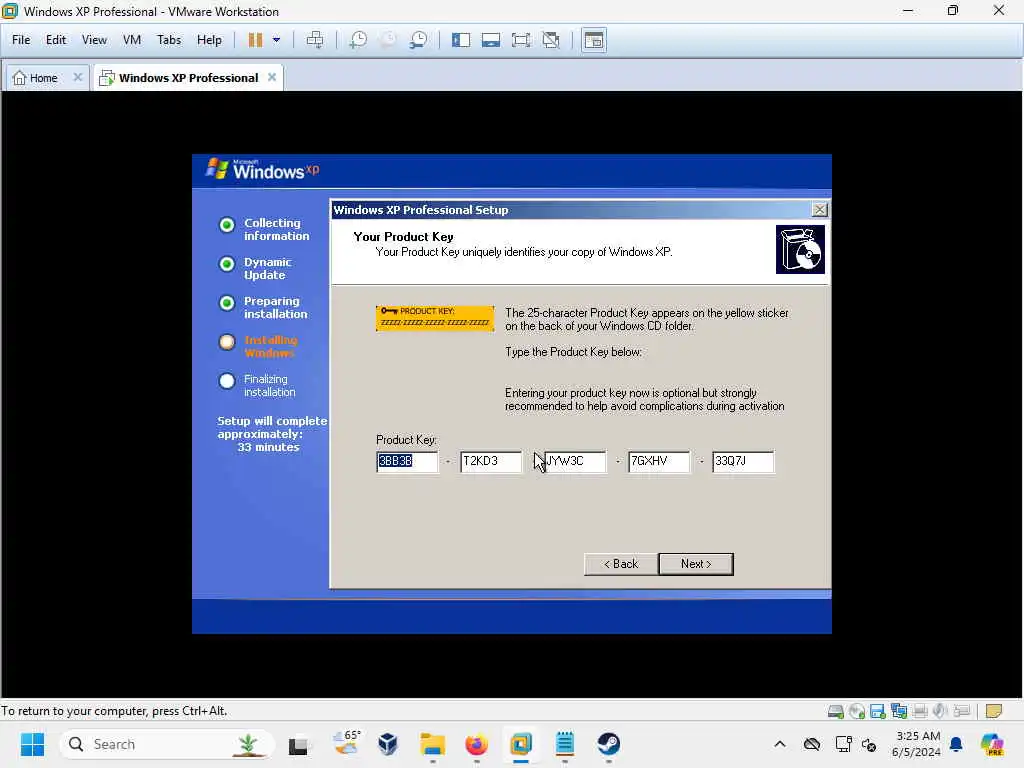The height and width of the screenshot is (768, 1024).
Task: Click the VMware app icon in the title bar
Action: 10,11
